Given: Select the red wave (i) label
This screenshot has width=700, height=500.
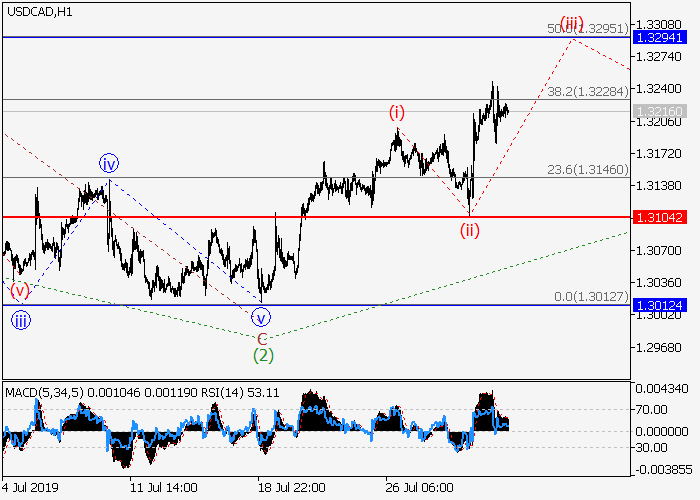Looking at the screenshot, I should pyautogui.click(x=397, y=113).
